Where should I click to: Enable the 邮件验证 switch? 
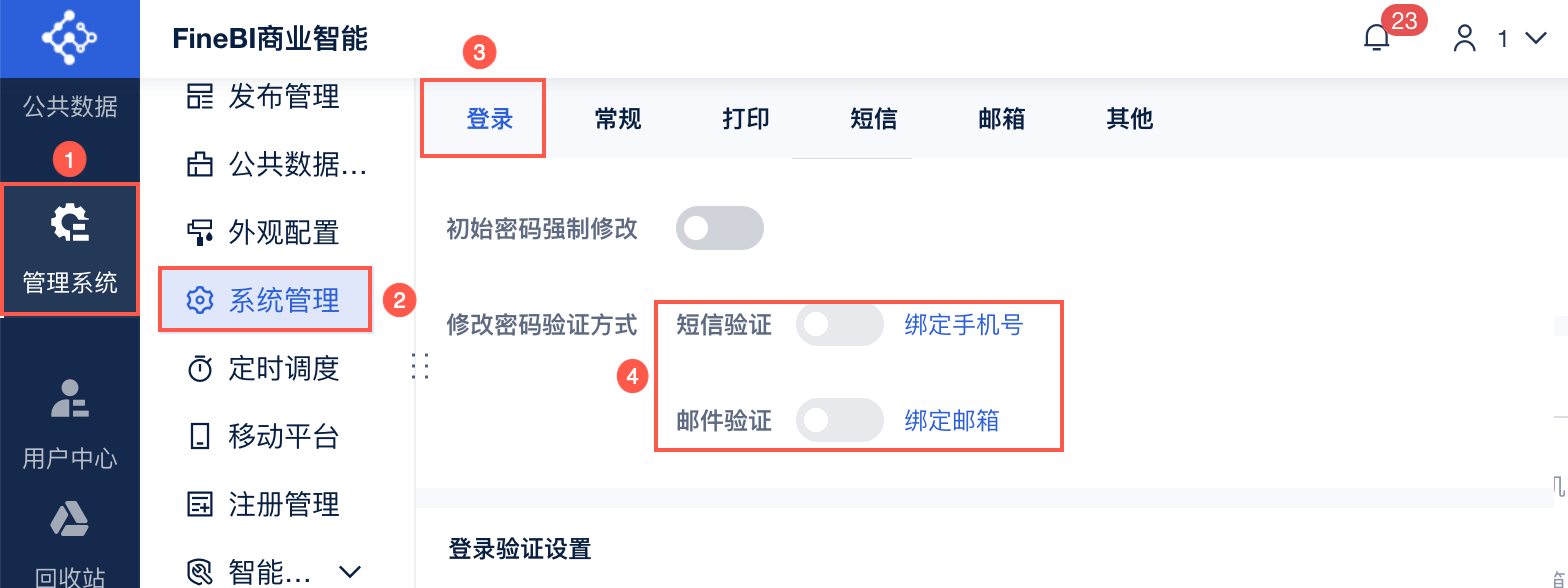point(839,421)
